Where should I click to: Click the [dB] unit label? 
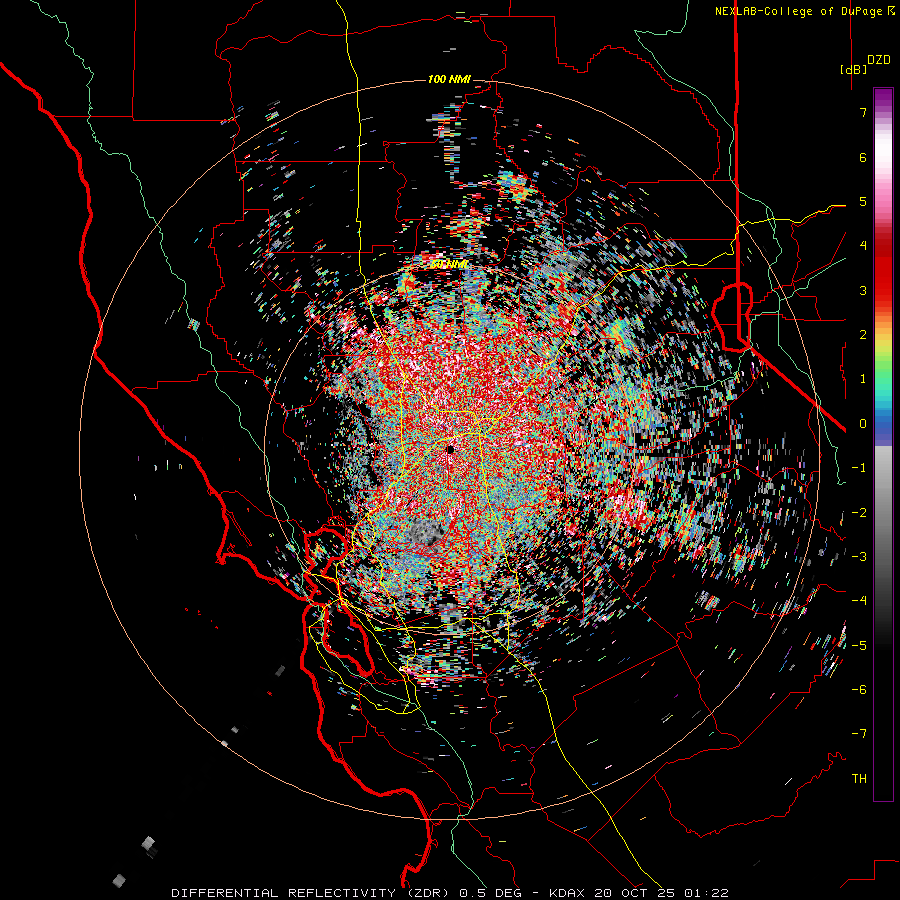tap(853, 69)
